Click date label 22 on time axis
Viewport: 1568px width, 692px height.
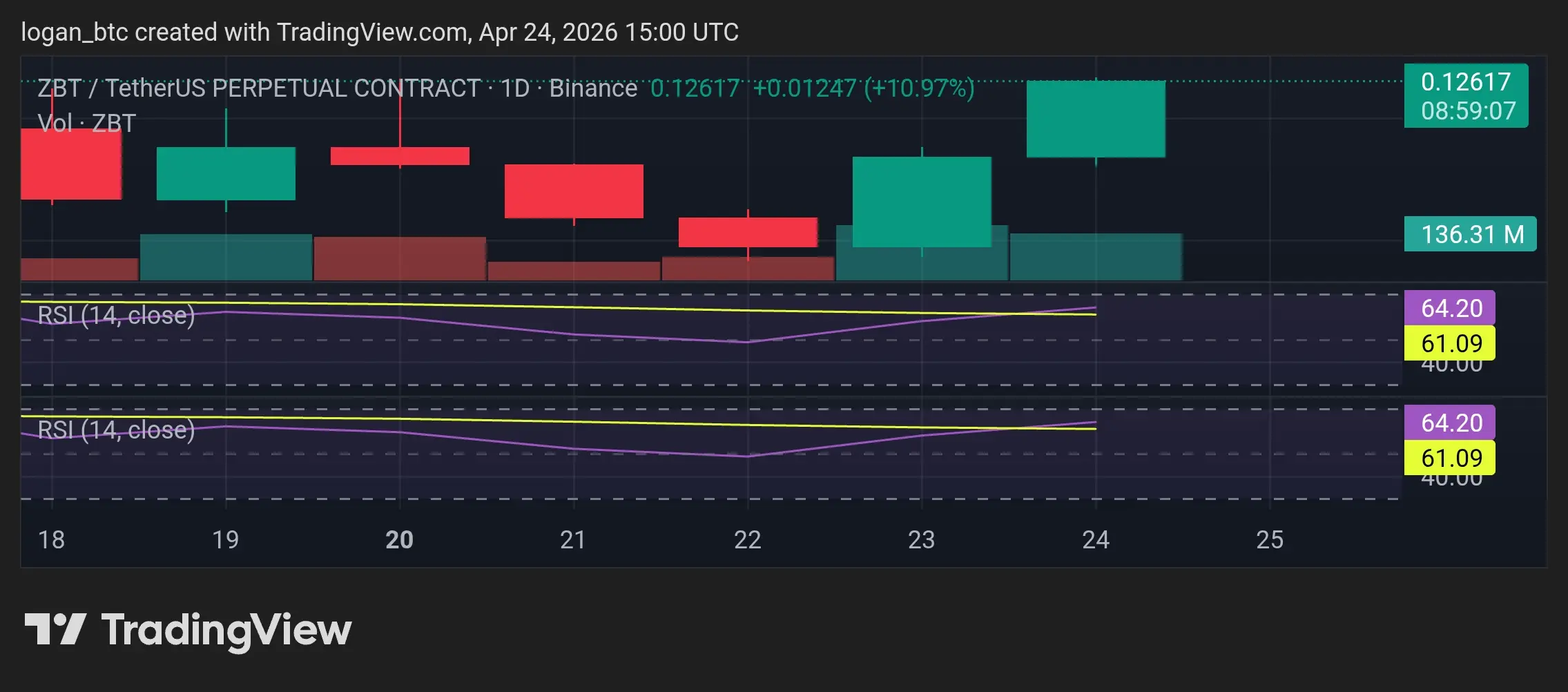coord(748,539)
